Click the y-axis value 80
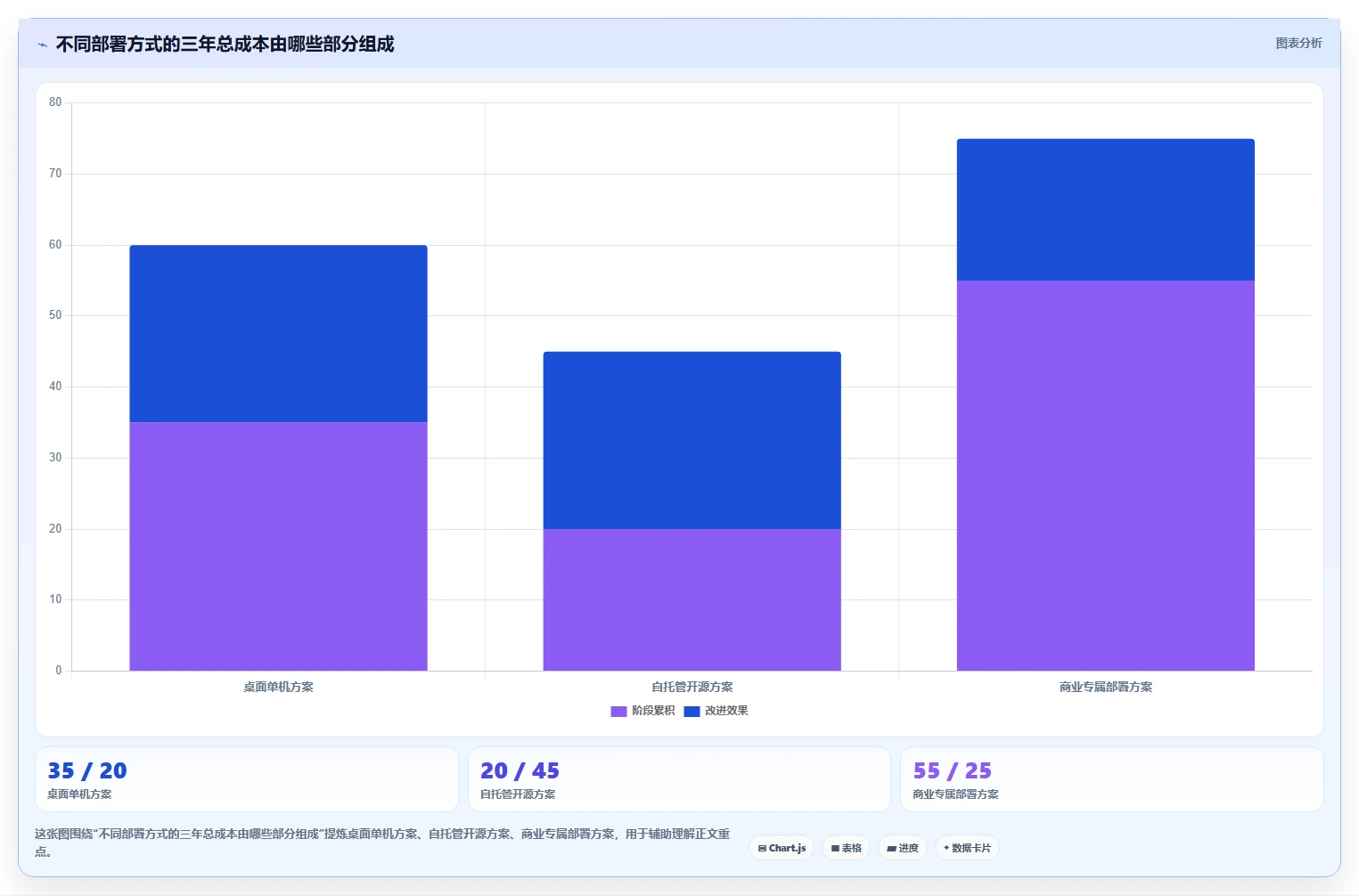The width and height of the screenshot is (1359, 896). (x=55, y=102)
